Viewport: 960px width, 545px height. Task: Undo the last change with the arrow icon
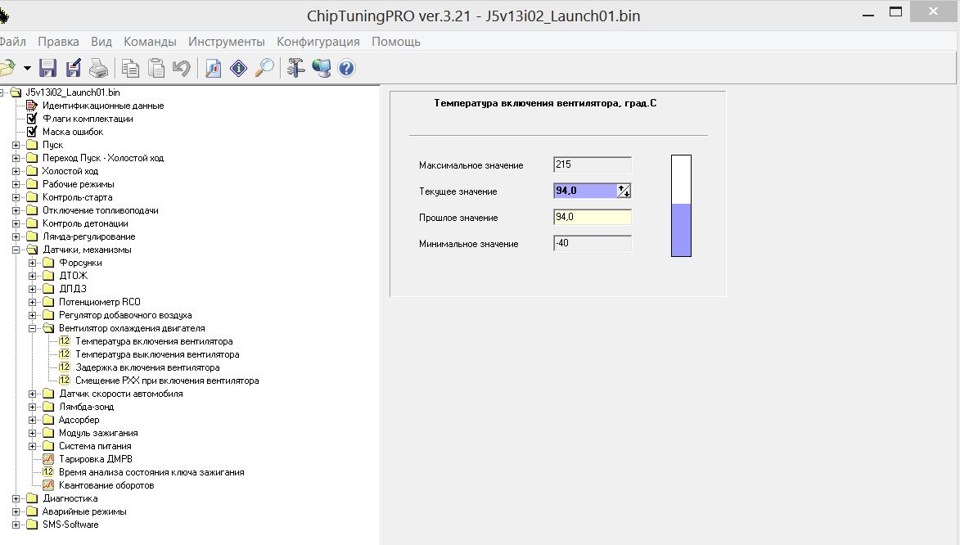pos(181,68)
